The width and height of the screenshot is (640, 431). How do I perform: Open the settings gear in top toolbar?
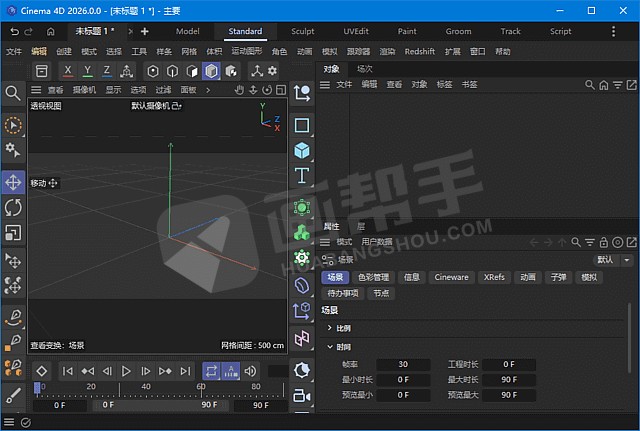click(272, 71)
